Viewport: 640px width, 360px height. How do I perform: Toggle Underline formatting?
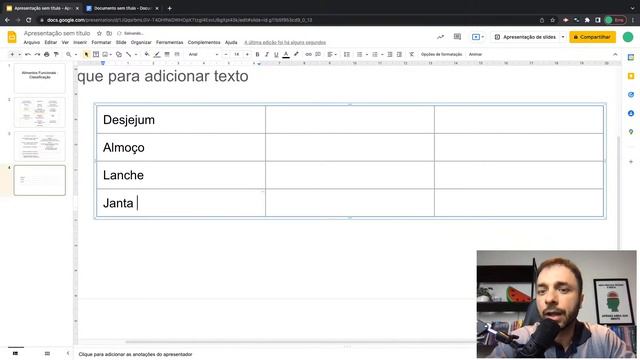pos(276,54)
